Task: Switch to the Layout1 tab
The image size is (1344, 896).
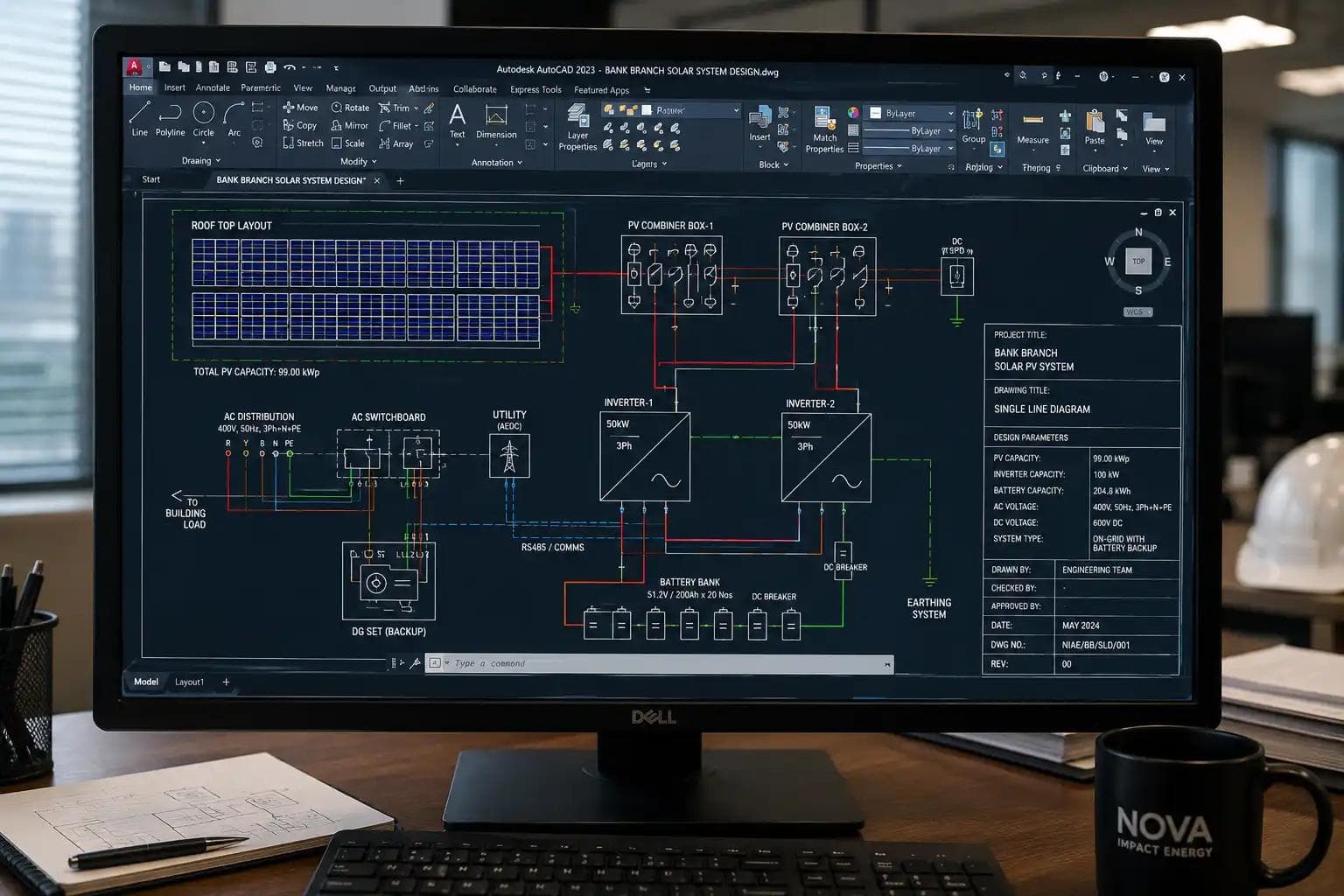Action: 189,682
